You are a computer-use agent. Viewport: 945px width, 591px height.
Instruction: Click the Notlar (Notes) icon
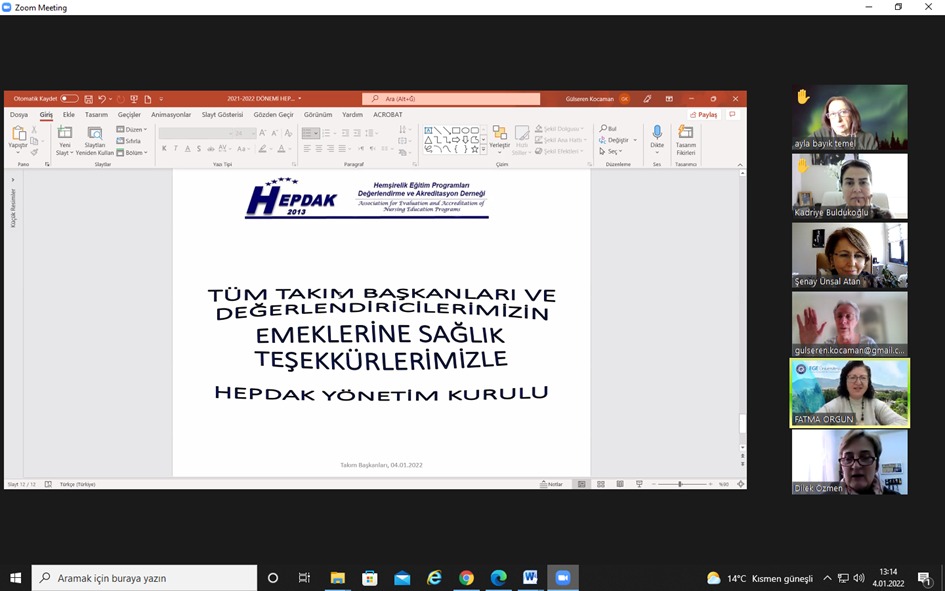coord(549,483)
